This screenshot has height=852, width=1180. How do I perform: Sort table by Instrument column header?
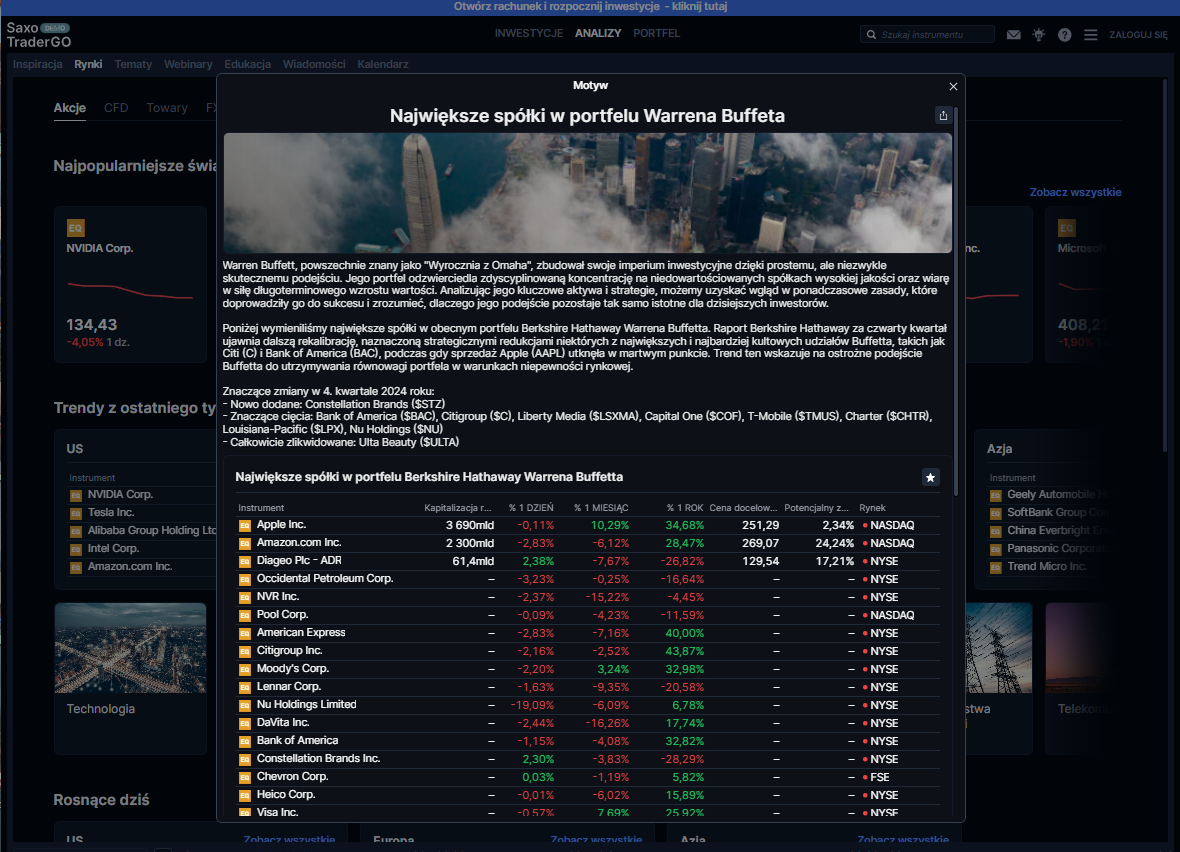[x=261, y=508]
